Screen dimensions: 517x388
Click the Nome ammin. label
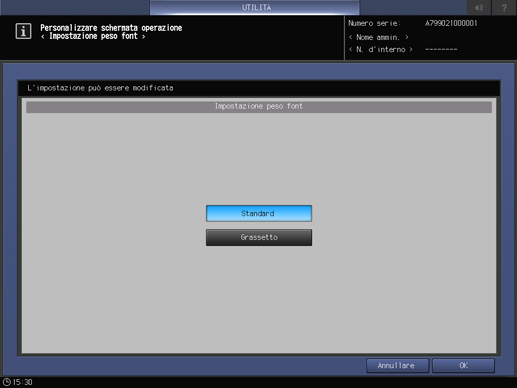point(378,37)
